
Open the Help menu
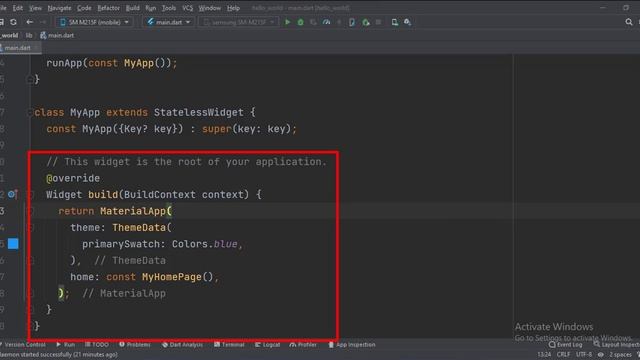tap(233, 8)
